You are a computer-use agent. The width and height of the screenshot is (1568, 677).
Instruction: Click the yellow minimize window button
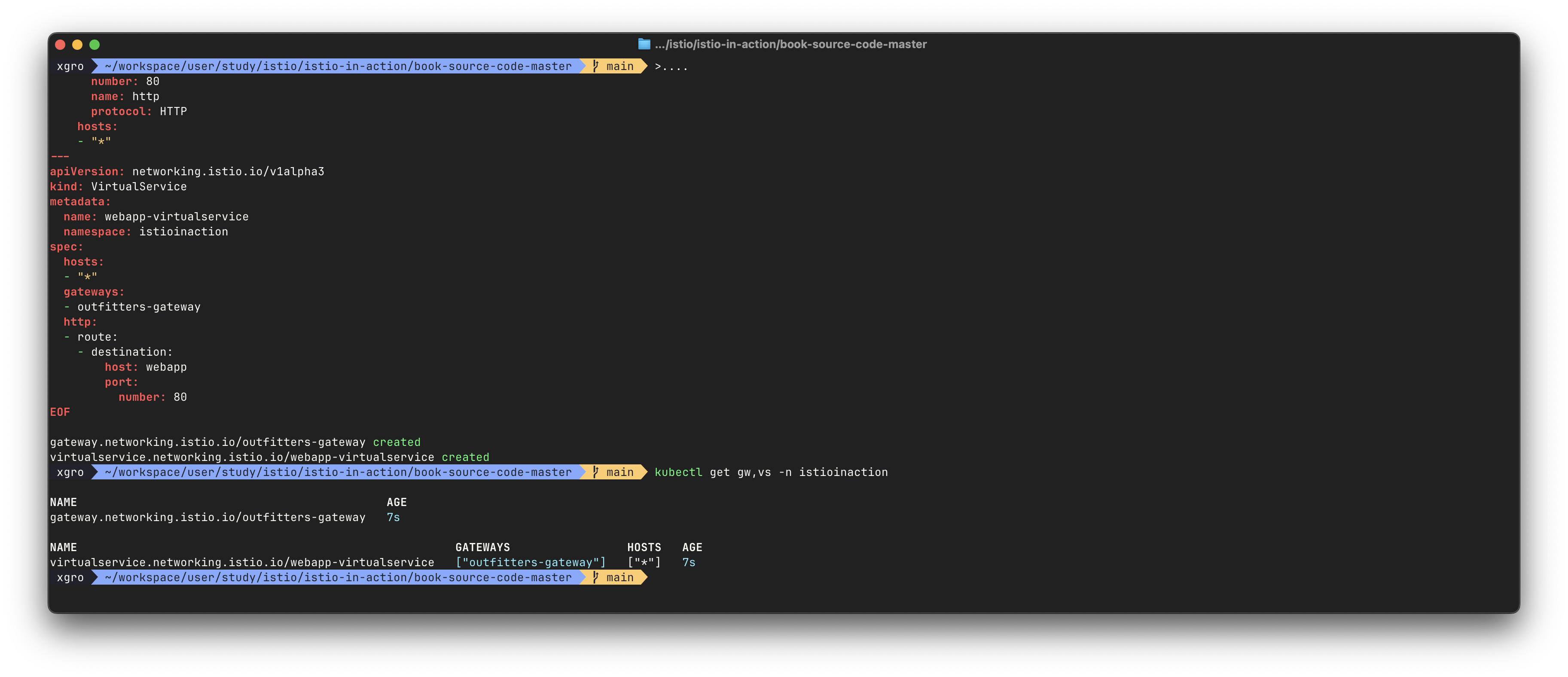point(77,44)
